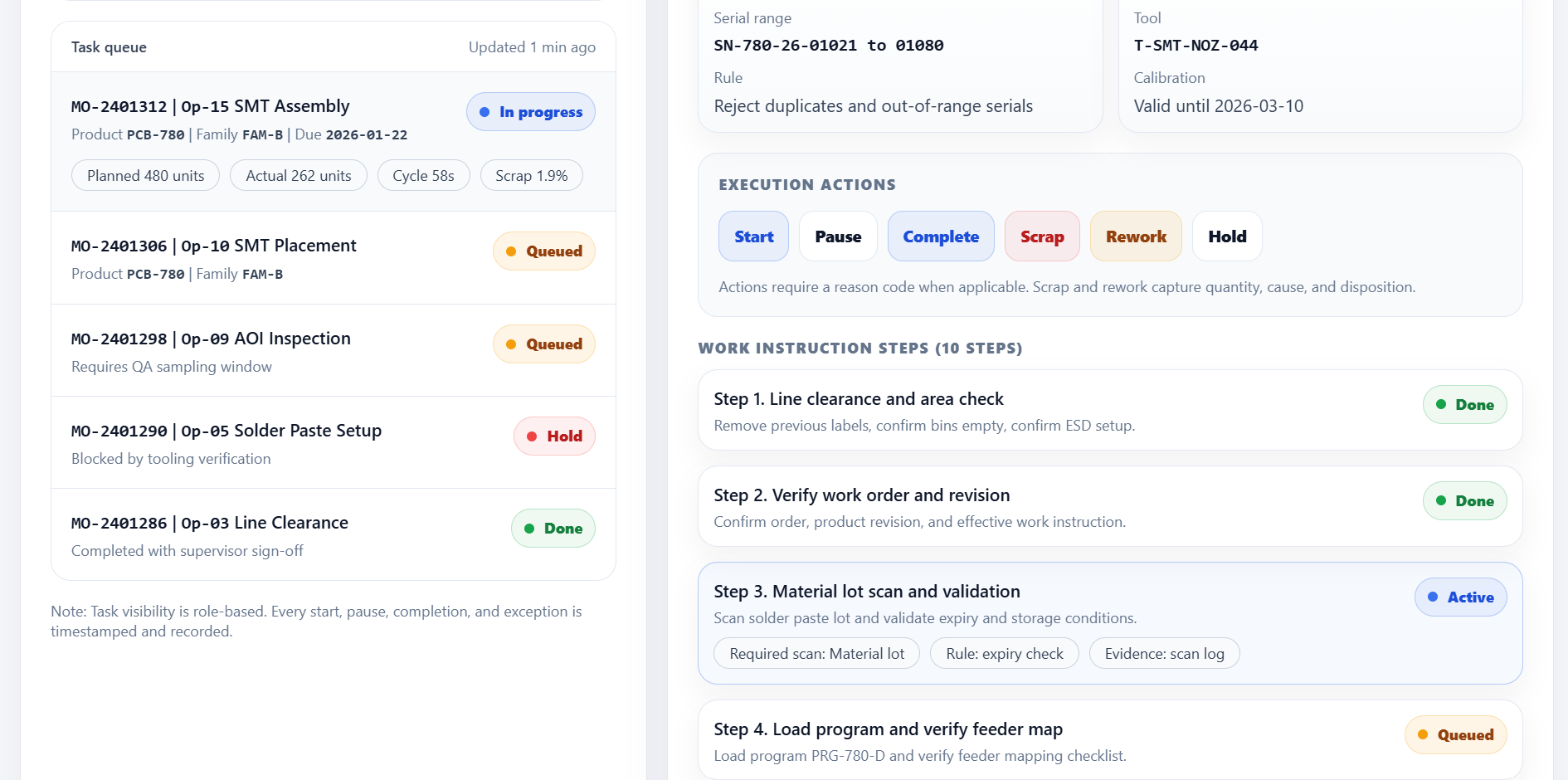Click Done badge on Step 1

(x=1464, y=405)
